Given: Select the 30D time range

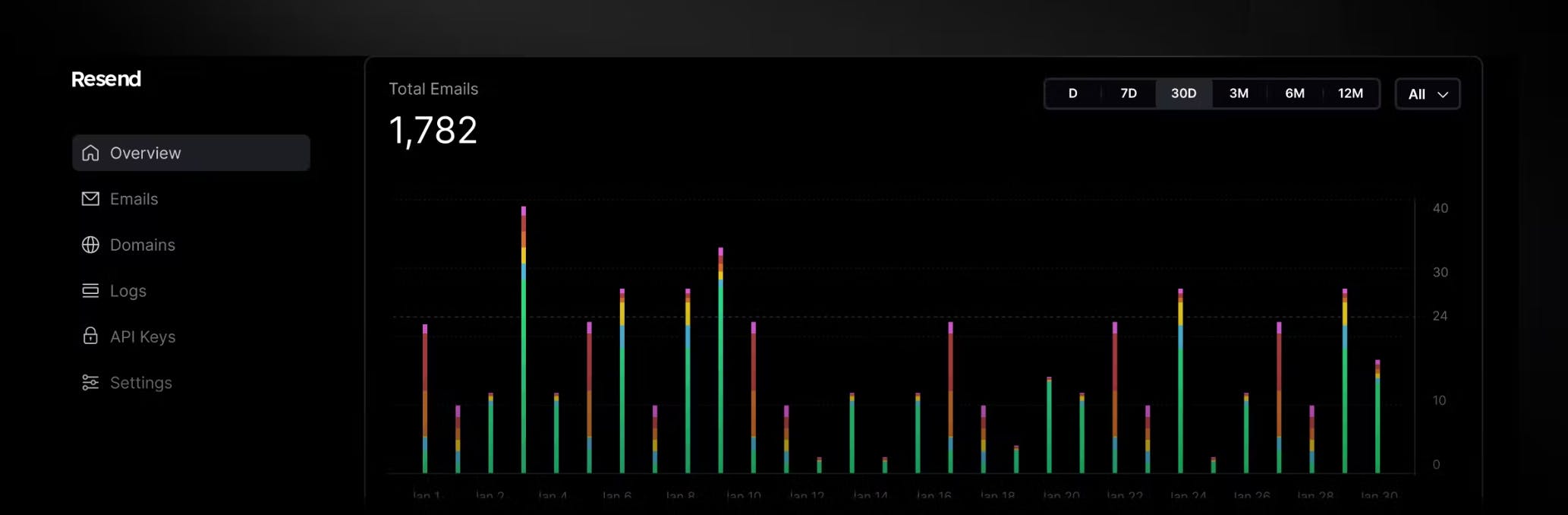Looking at the screenshot, I should point(1184,93).
